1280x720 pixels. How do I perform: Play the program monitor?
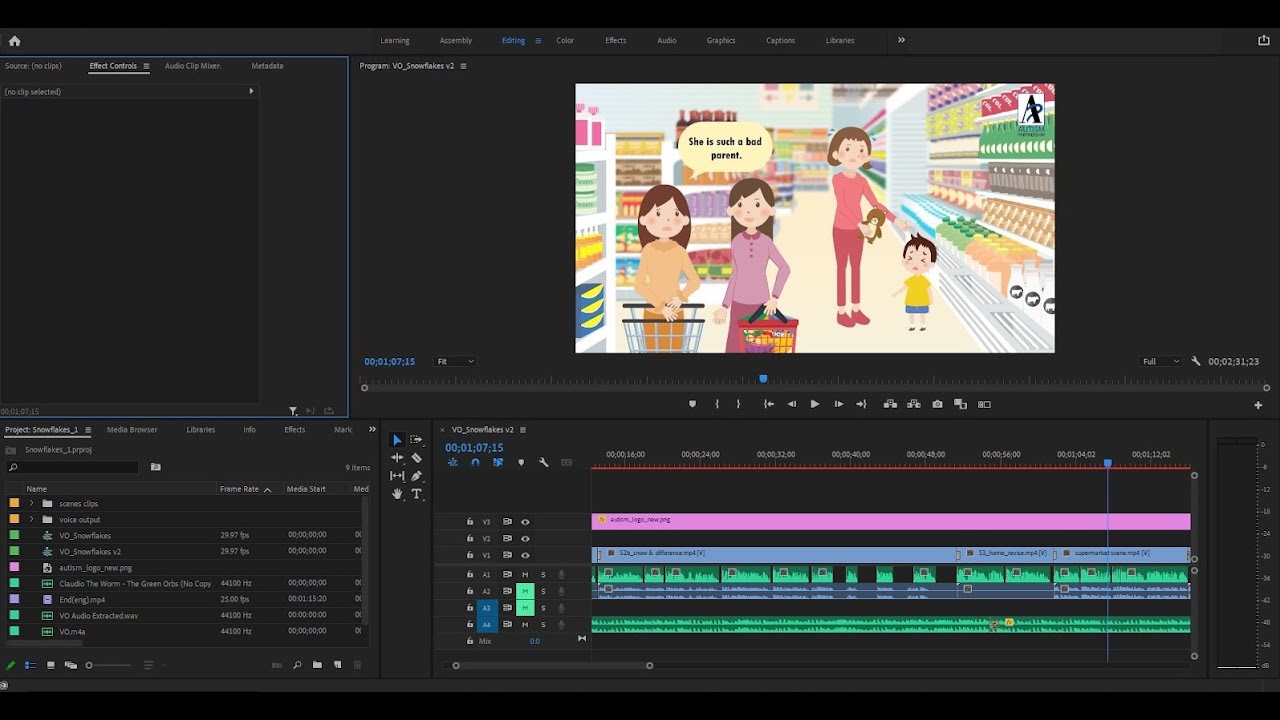(814, 404)
